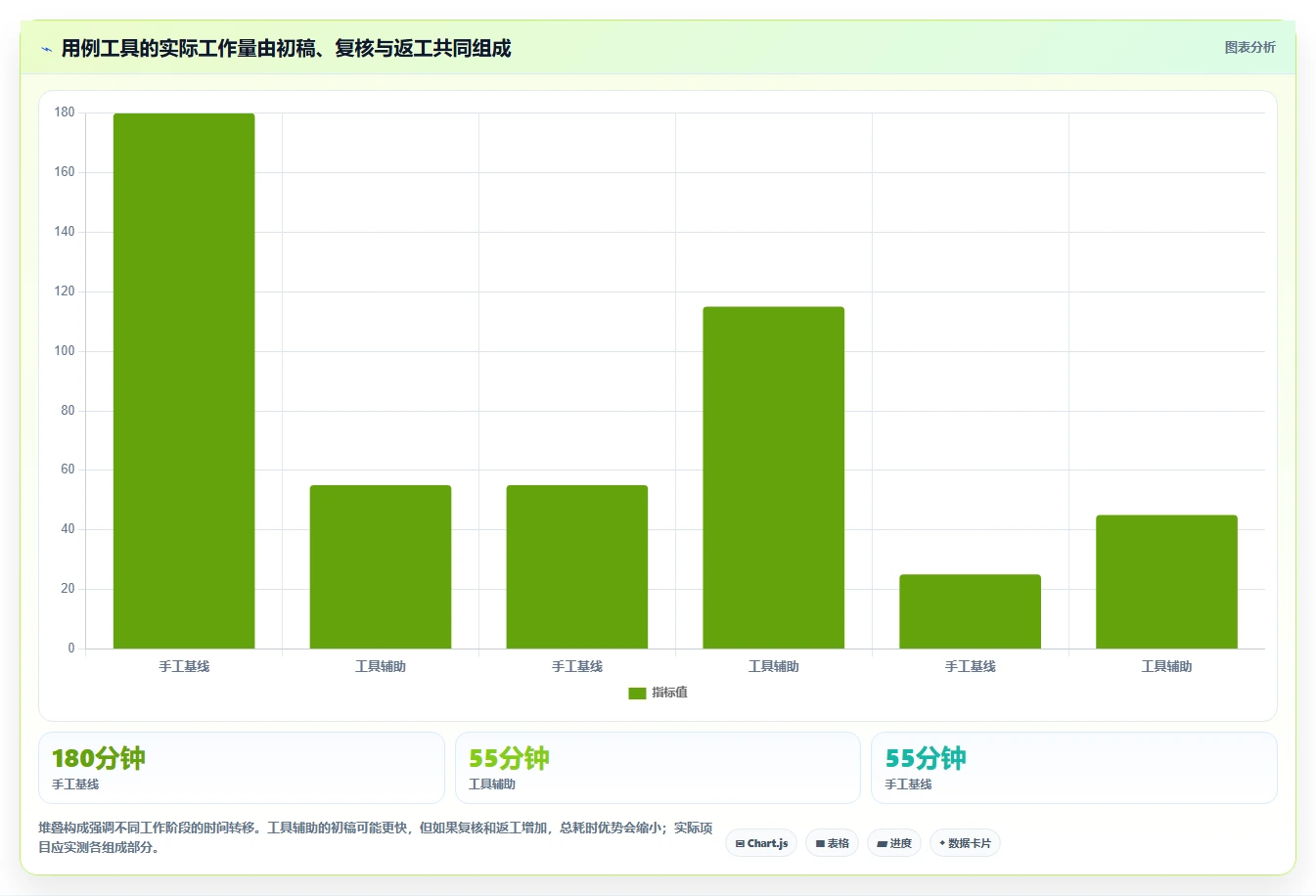Click the 160 y-axis tick label
1316x896 pixels.
tap(65, 172)
